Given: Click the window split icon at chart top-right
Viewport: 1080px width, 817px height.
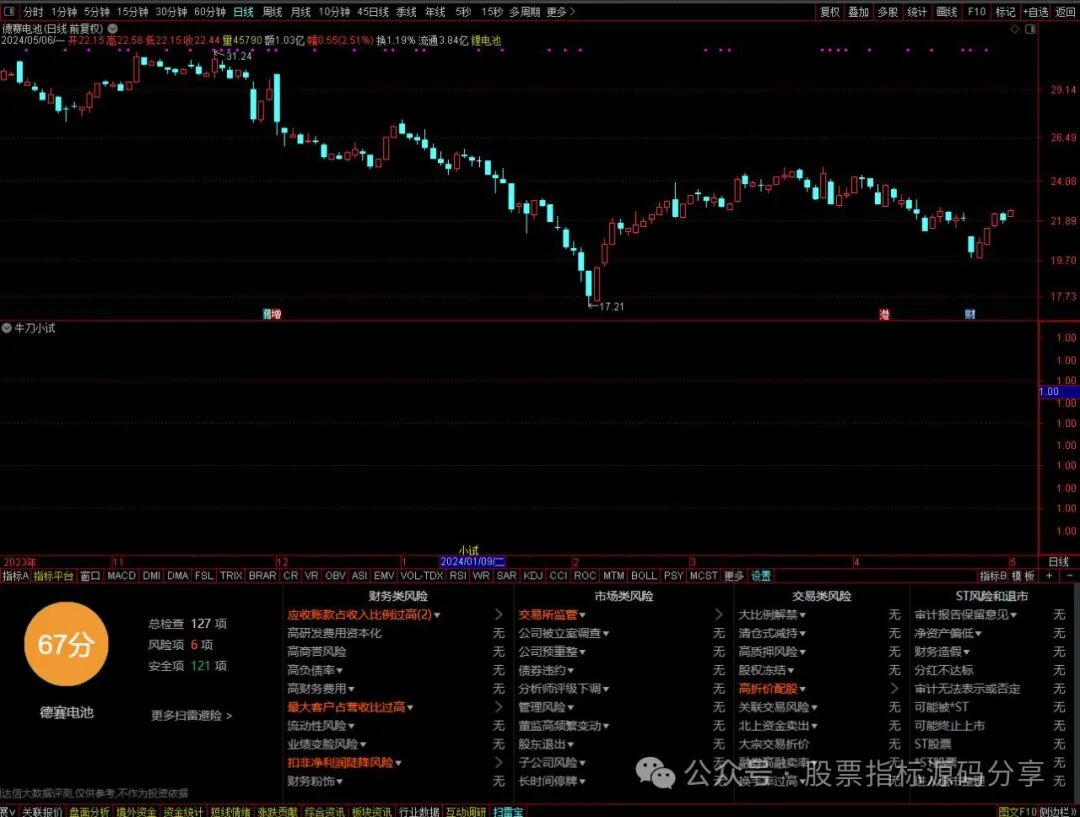Looking at the screenshot, I should 1030,29.
